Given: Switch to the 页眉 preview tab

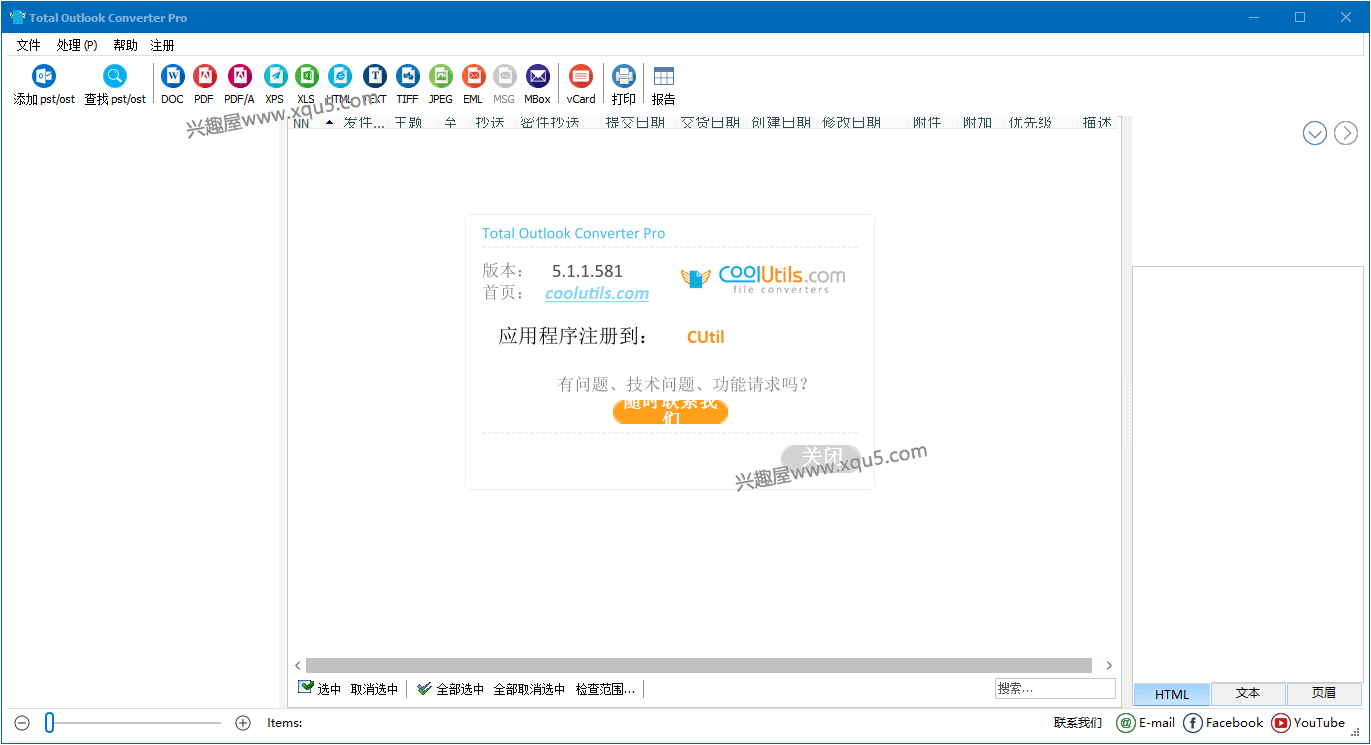Looking at the screenshot, I should coord(1324,693).
